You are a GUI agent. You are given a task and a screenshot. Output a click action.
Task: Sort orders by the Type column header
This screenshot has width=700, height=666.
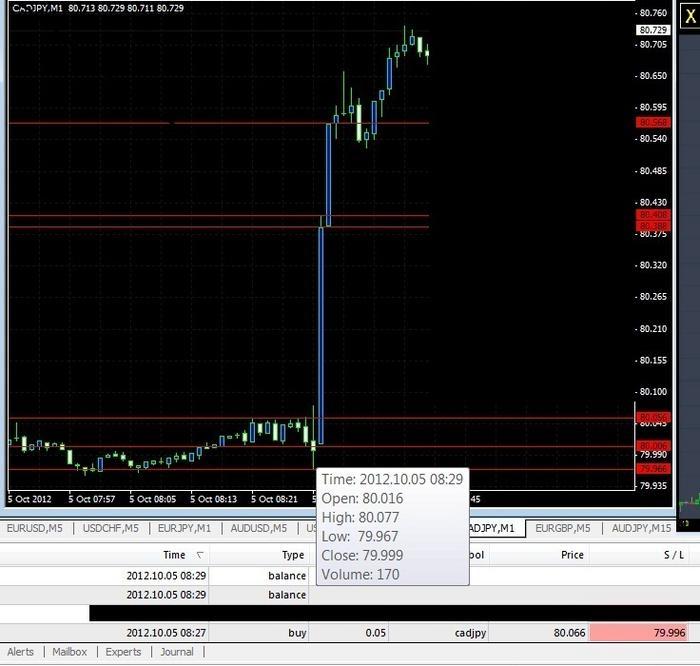pyautogui.click(x=293, y=555)
